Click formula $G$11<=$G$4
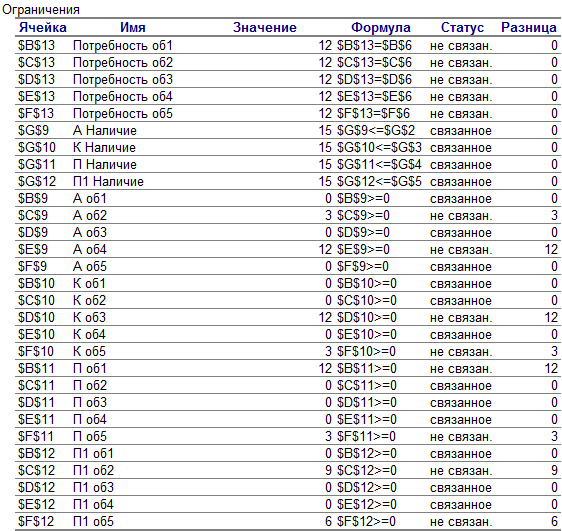Screen dimensions: 562x531 [379, 164]
